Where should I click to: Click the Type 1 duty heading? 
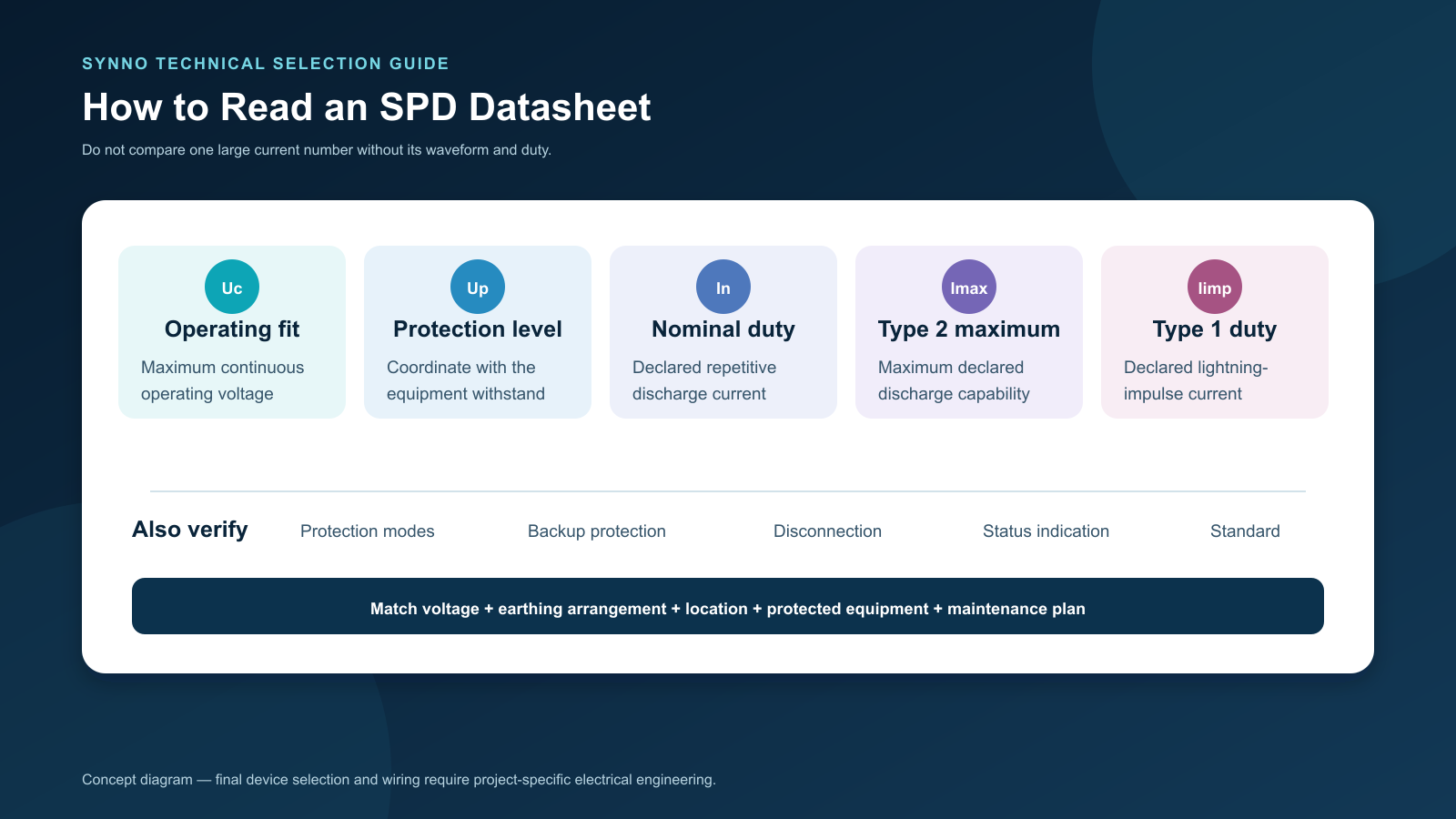coord(1215,329)
